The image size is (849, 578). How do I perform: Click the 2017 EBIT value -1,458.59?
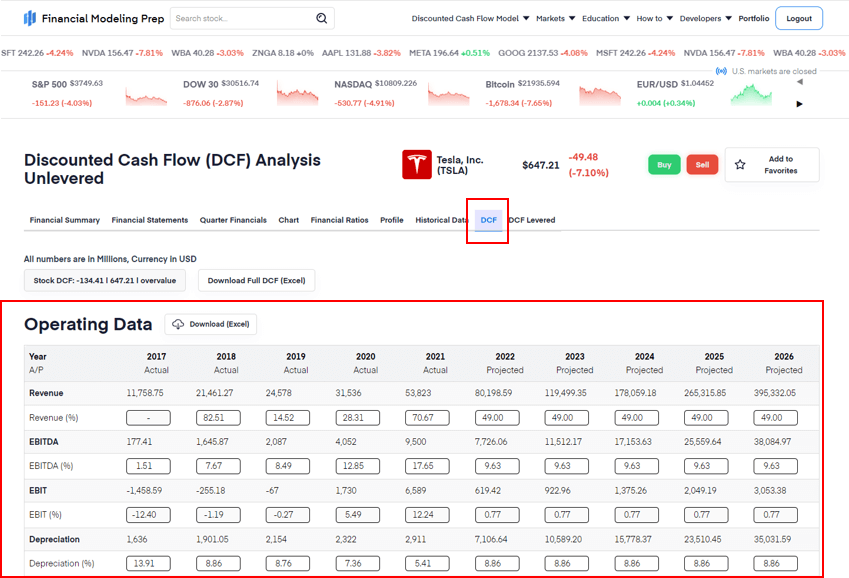pyautogui.click(x=144, y=490)
